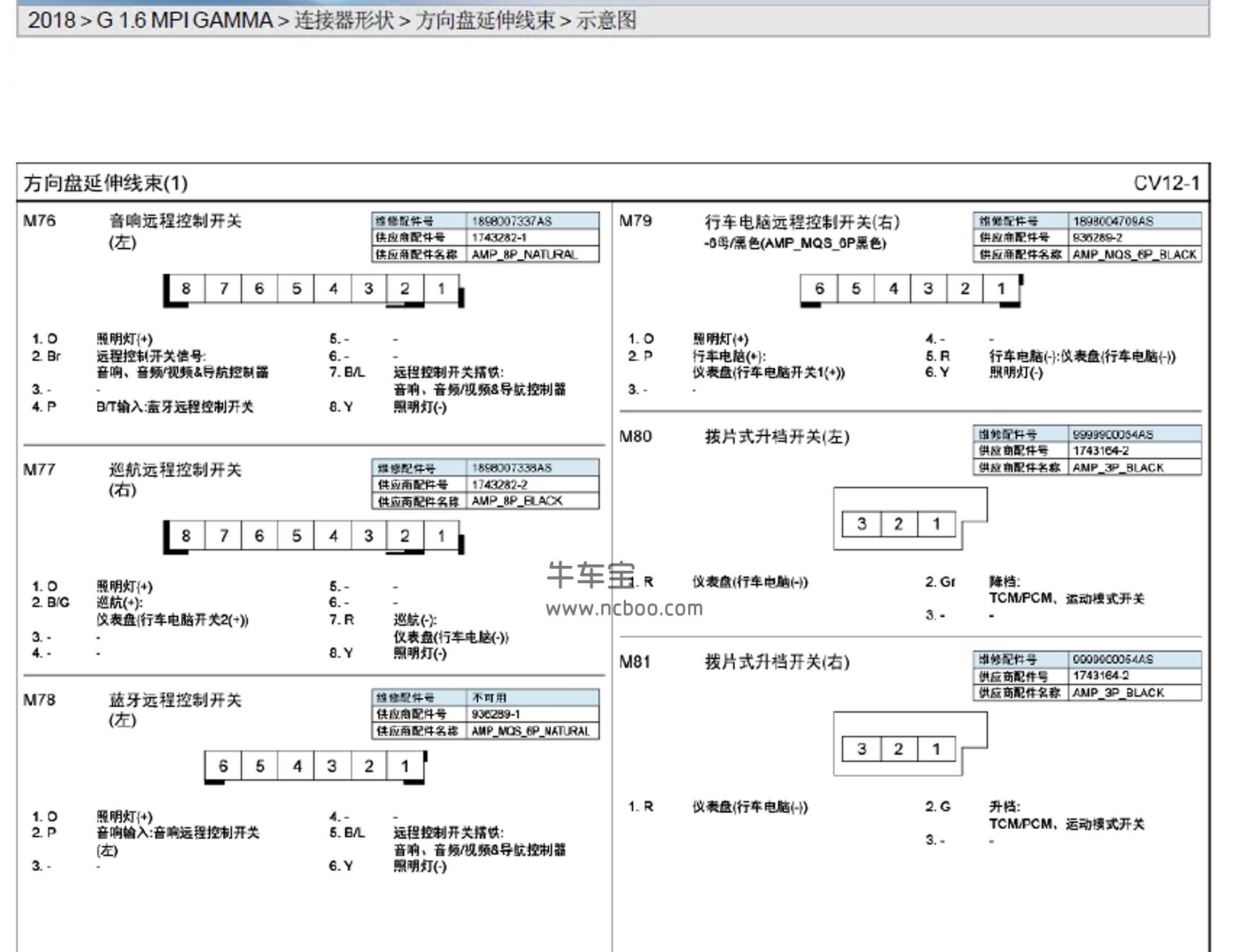The image size is (1233, 952).
Task: Click the 2018 breadcrumb entry
Action: click(51, 20)
